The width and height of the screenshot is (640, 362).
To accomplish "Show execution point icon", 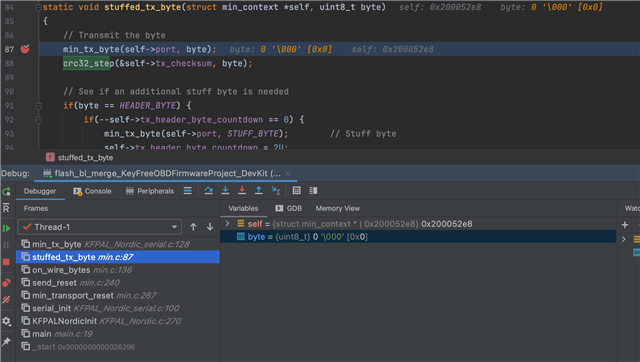I will click(188, 191).
